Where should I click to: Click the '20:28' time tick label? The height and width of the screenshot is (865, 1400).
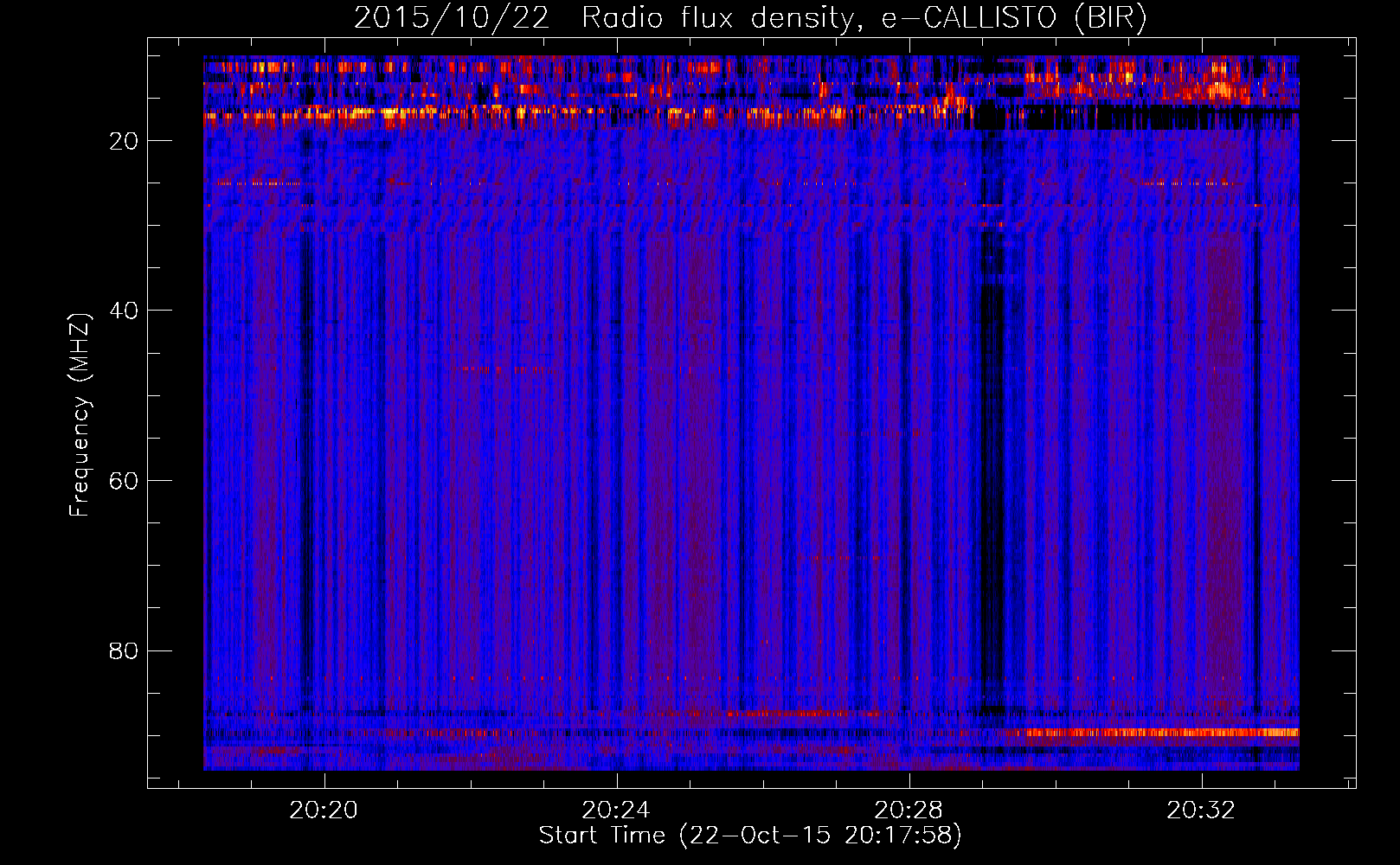click(x=909, y=811)
